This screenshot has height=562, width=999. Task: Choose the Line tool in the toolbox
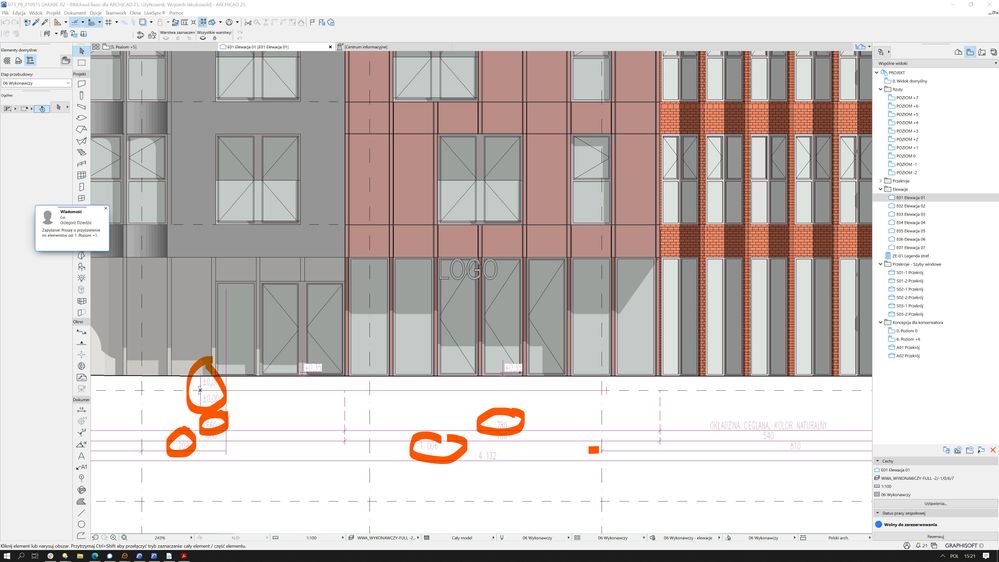[81, 513]
